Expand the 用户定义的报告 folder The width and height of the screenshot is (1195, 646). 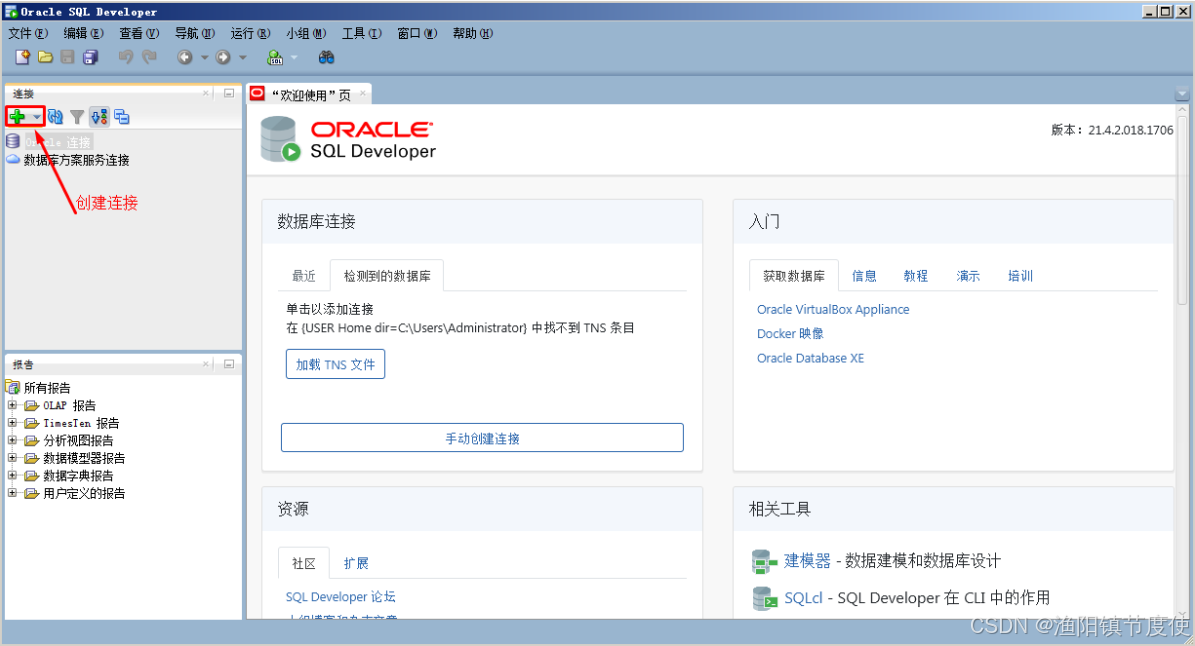[12, 492]
